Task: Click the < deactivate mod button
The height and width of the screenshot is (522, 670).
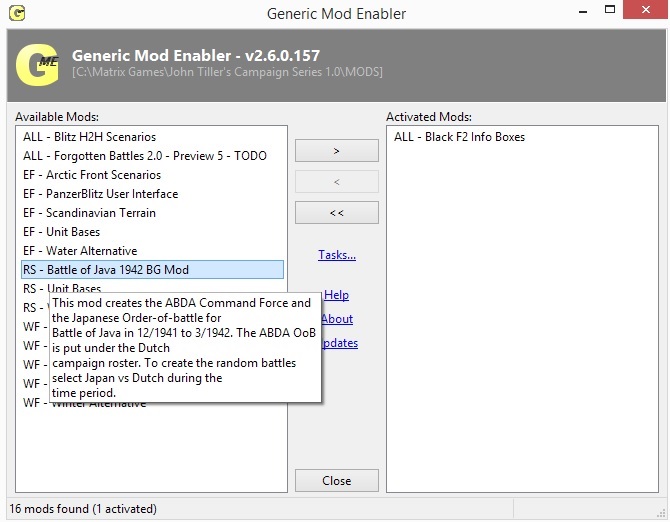Action: [x=336, y=182]
